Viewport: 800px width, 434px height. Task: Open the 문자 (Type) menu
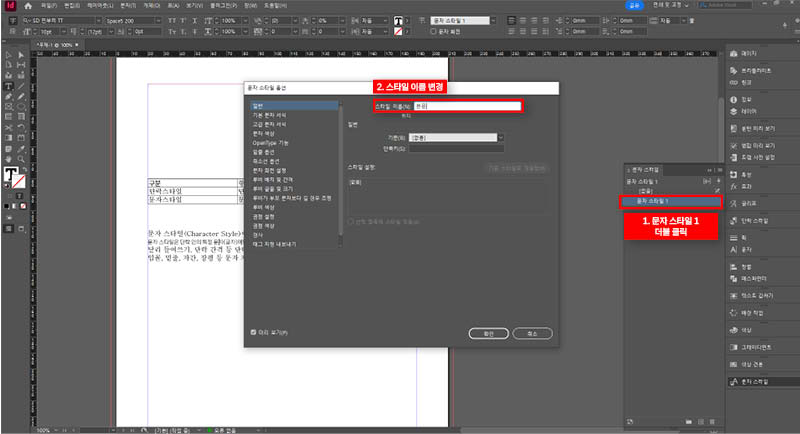click(128, 6)
